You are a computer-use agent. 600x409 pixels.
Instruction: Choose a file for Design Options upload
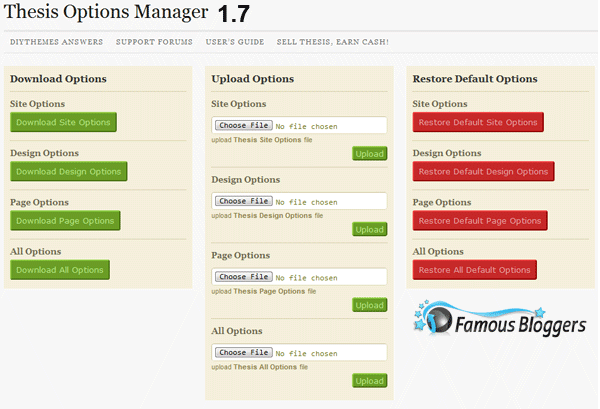[x=244, y=201]
